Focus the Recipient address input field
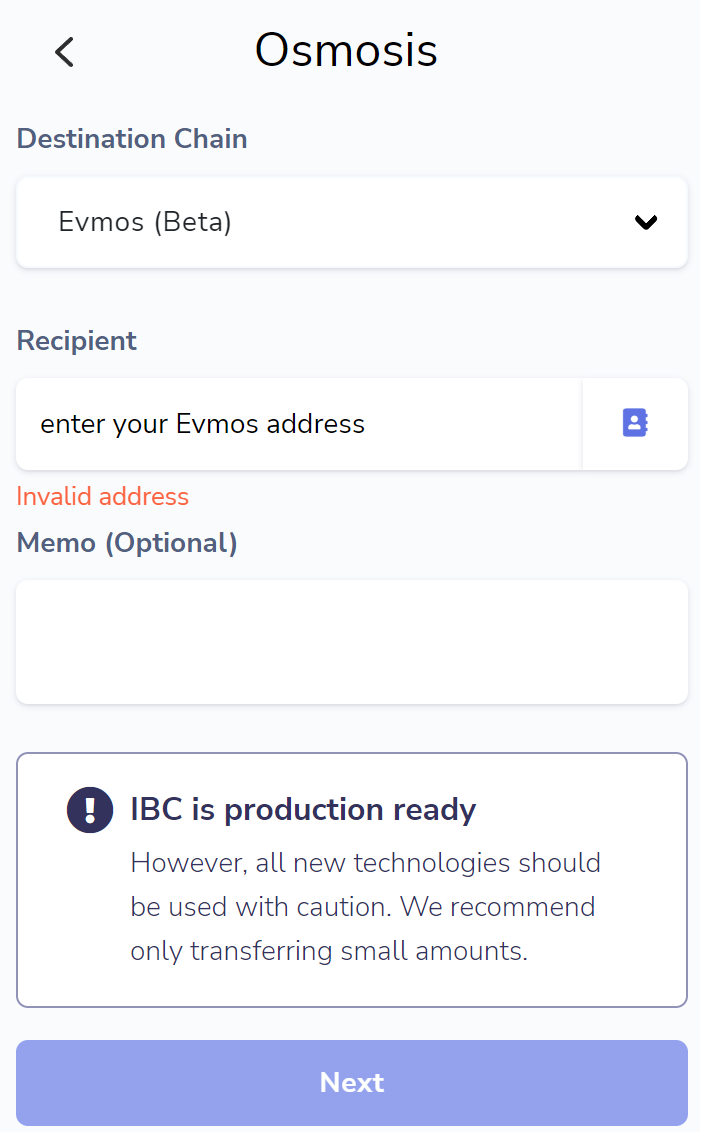This screenshot has width=711, height=1133. 299,424
